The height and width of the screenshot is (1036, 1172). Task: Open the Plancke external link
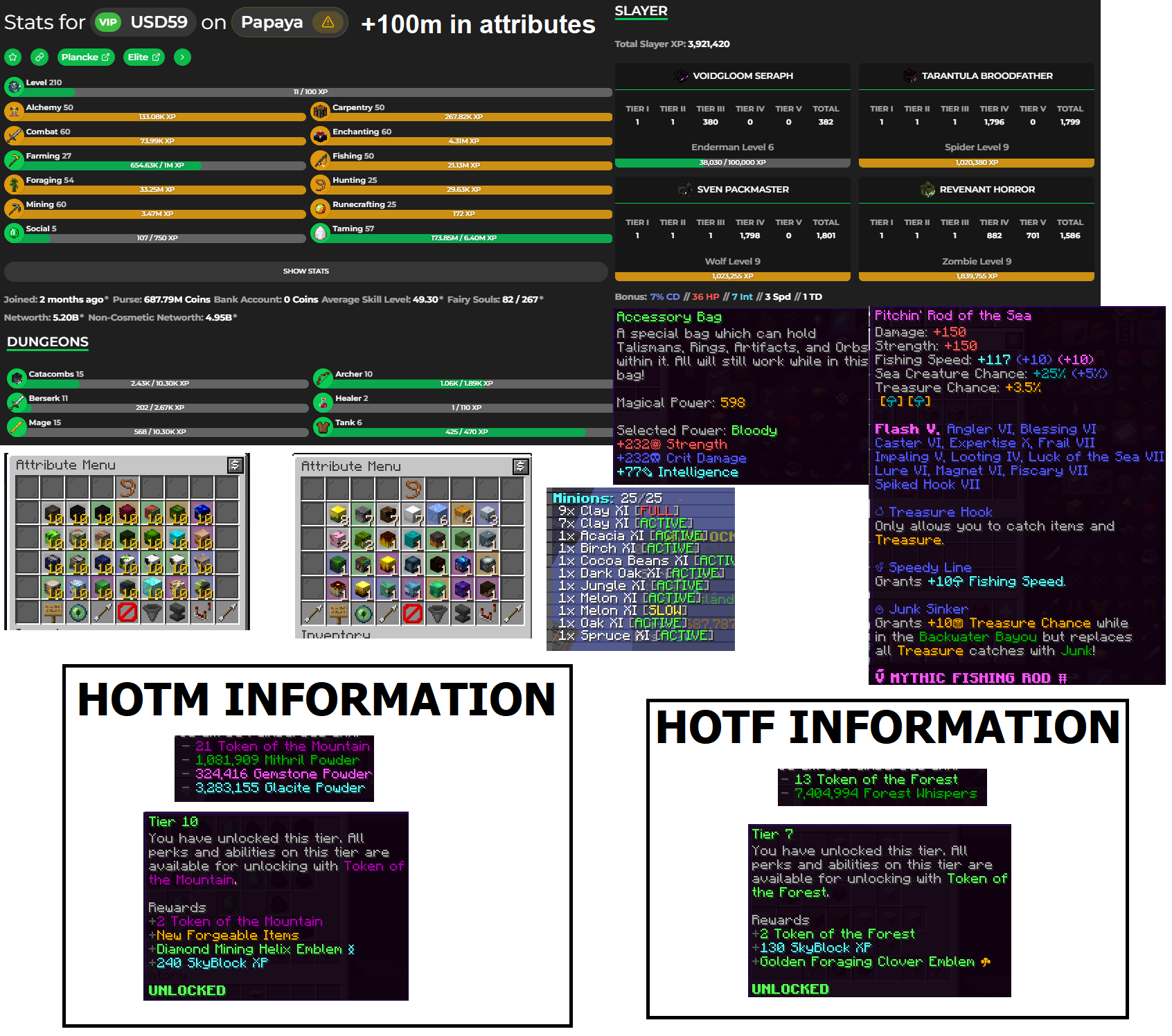tap(85, 57)
